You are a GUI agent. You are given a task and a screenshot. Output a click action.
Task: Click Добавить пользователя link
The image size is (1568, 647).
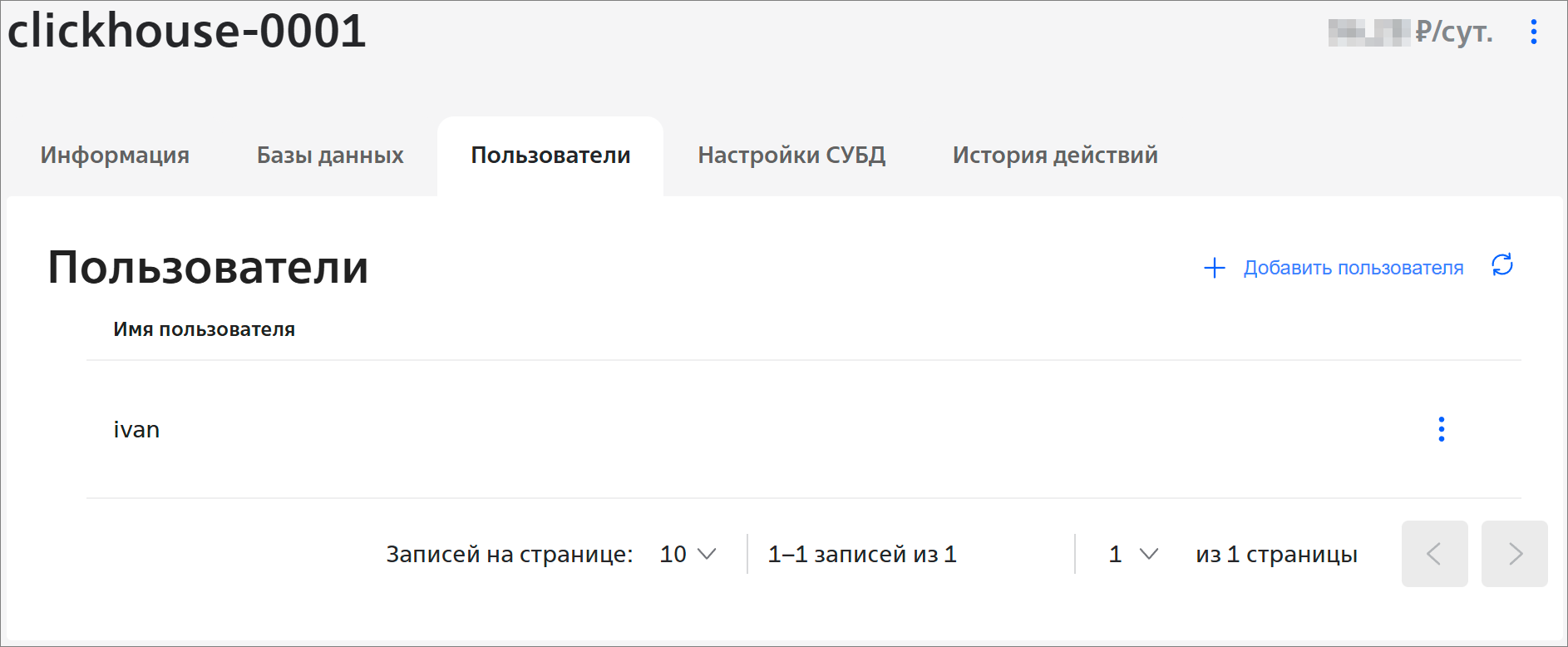[1354, 268]
